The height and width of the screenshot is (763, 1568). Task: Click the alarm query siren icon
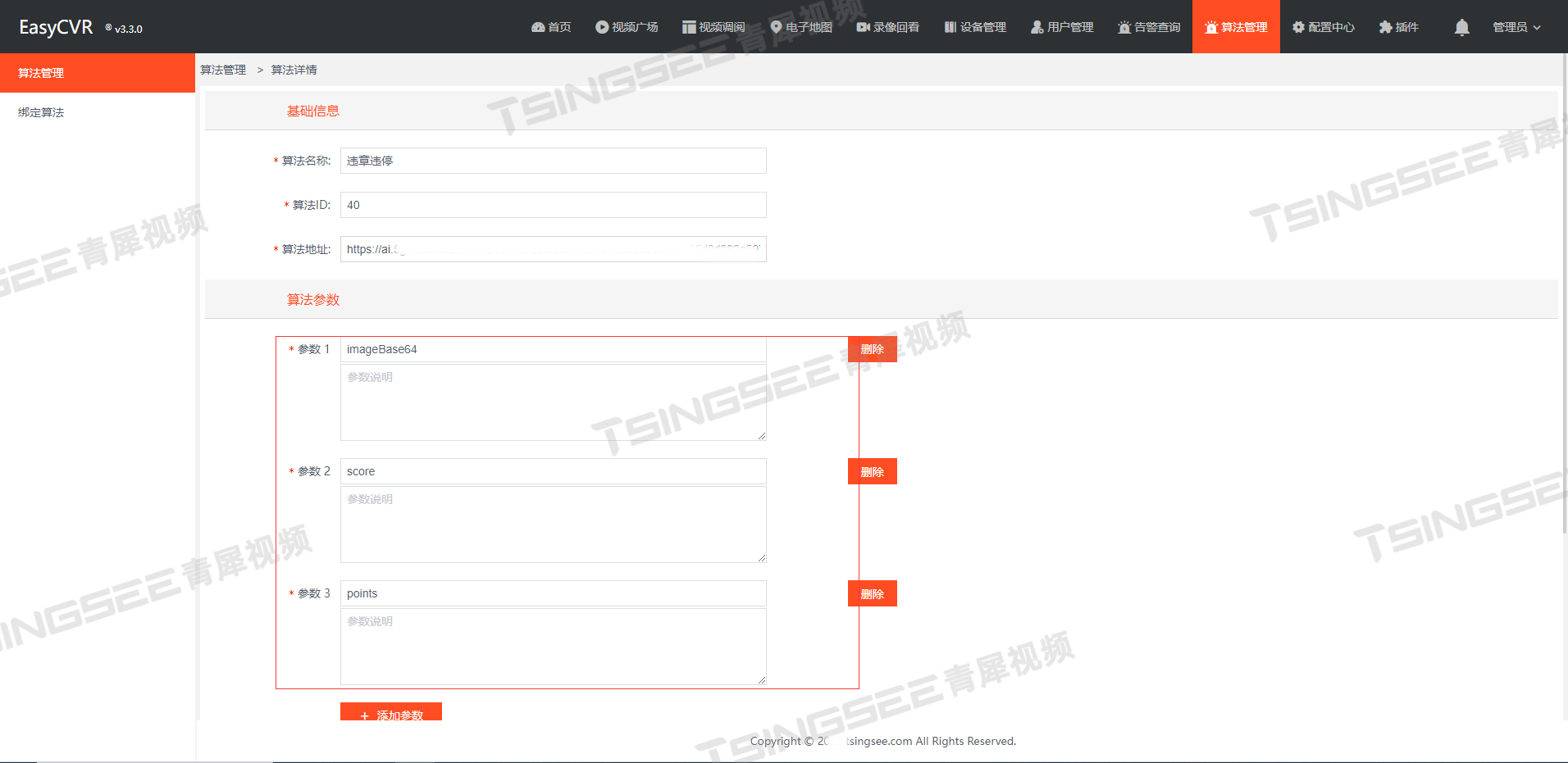point(1124,27)
